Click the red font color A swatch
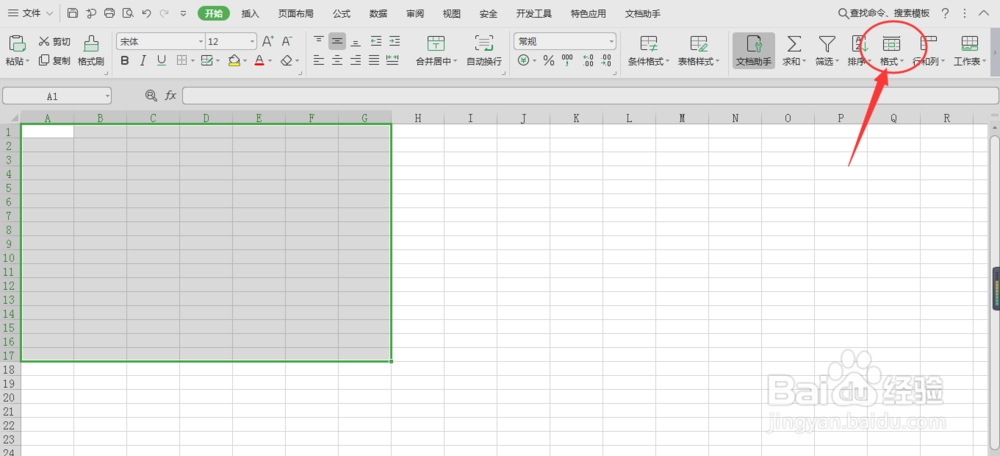Image resolution: width=1000 pixels, height=456 pixels. point(259,61)
